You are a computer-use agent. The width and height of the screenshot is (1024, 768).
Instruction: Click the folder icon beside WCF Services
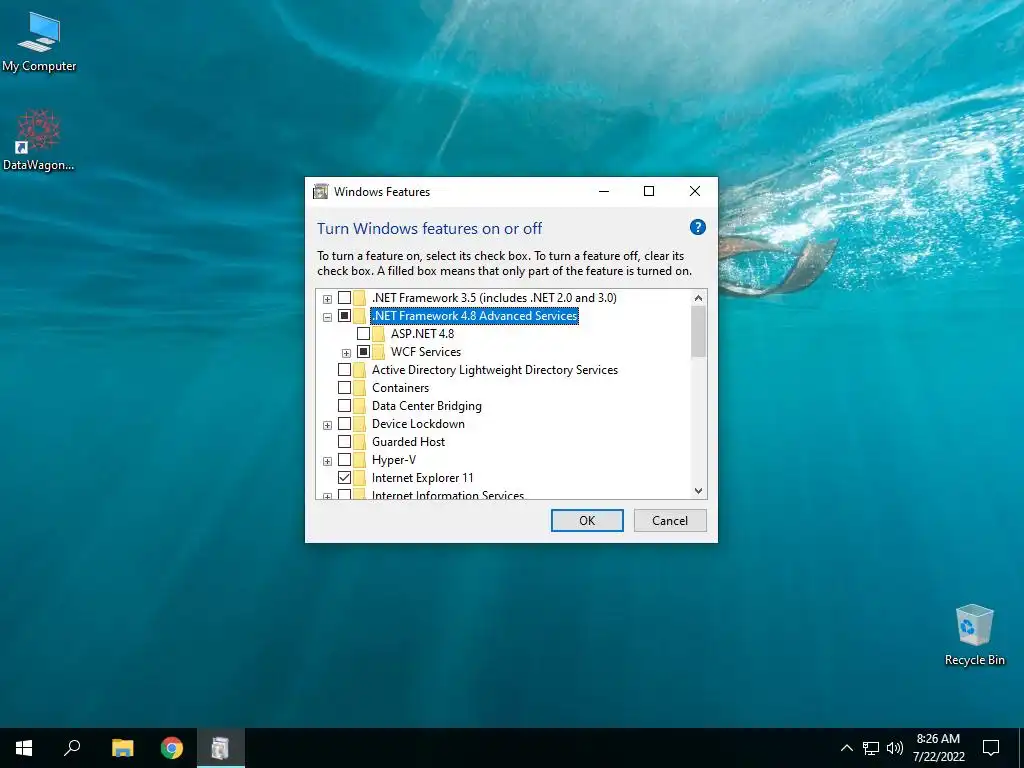tap(379, 352)
